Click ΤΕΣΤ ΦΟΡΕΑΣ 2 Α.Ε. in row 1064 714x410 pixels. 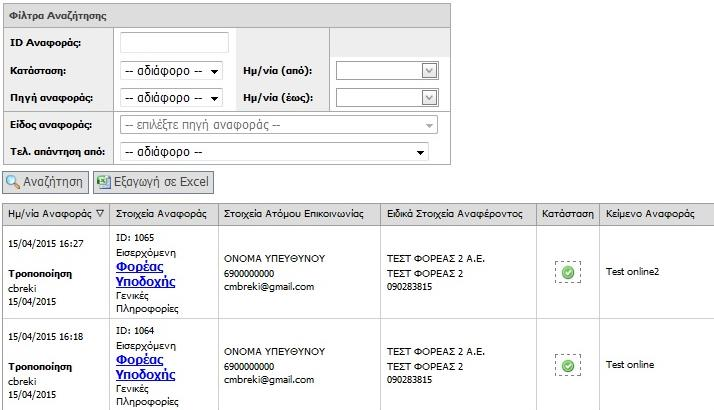pos(436,352)
